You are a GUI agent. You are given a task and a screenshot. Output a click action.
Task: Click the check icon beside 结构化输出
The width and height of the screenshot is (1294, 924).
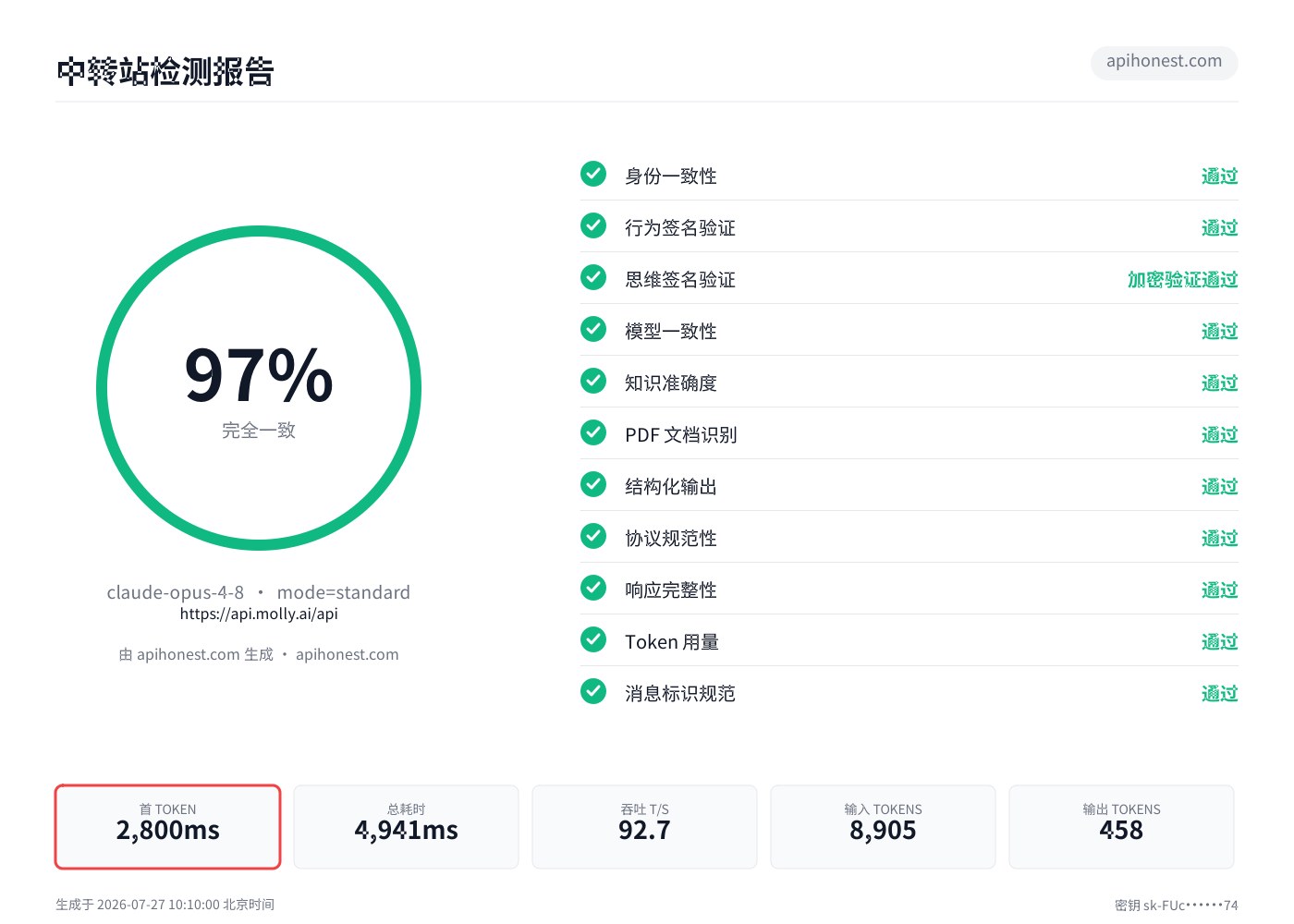tap(593, 484)
